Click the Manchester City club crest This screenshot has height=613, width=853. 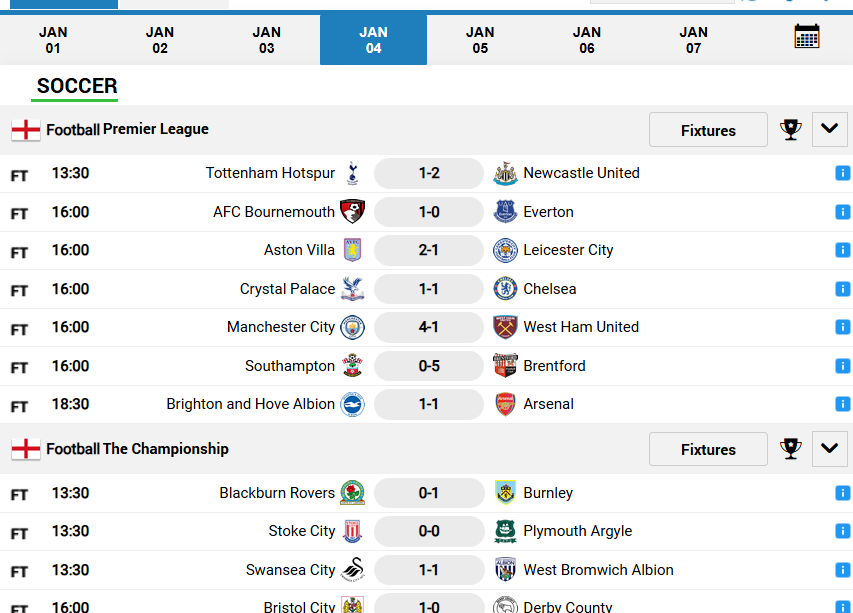click(352, 327)
